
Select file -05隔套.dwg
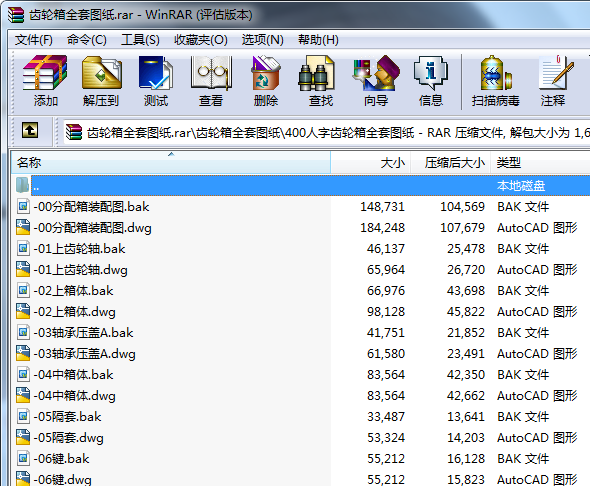[68, 437]
